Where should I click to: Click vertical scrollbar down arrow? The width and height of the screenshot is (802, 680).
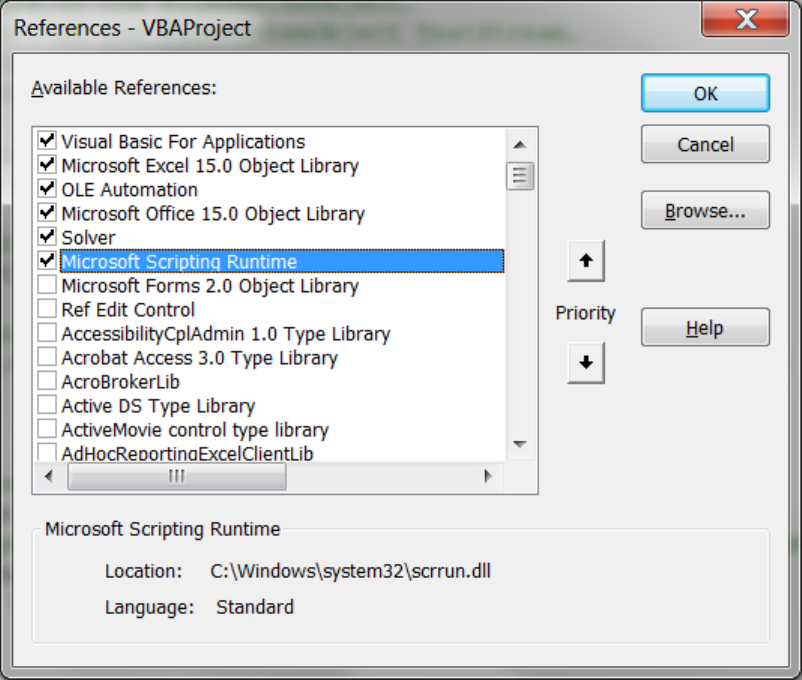[520, 444]
